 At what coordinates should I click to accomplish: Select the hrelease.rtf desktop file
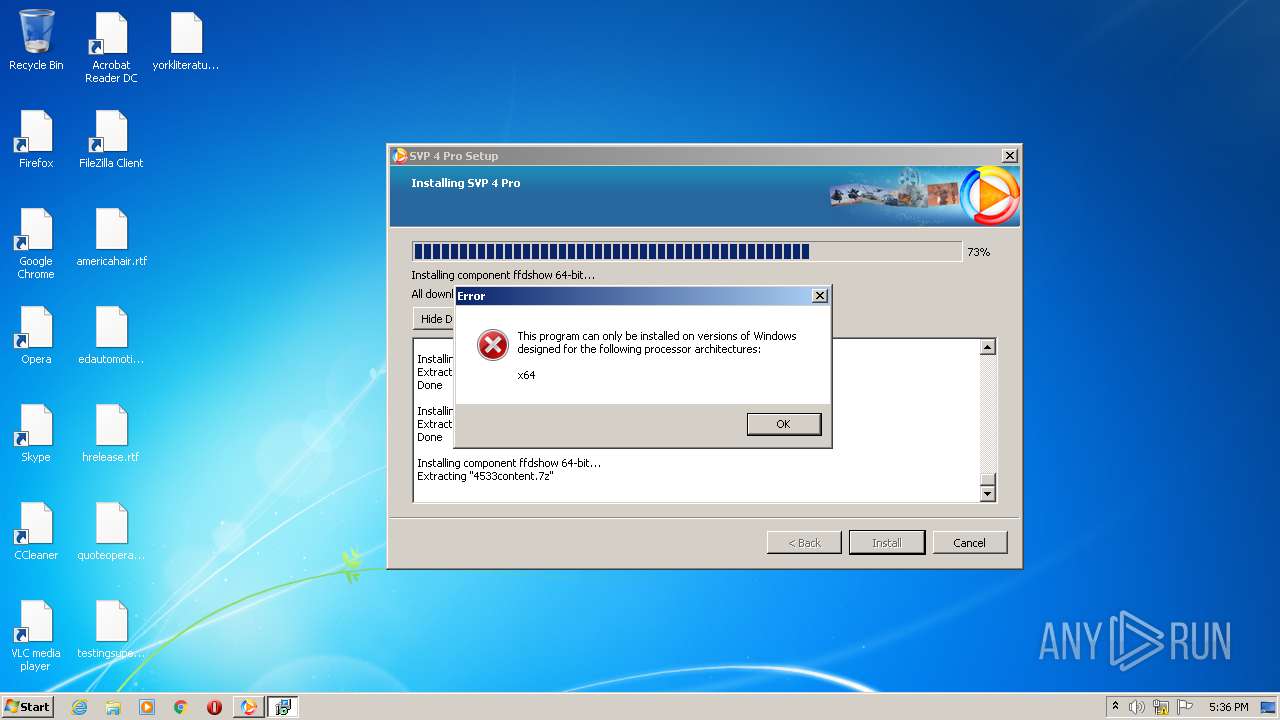pos(111,433)
